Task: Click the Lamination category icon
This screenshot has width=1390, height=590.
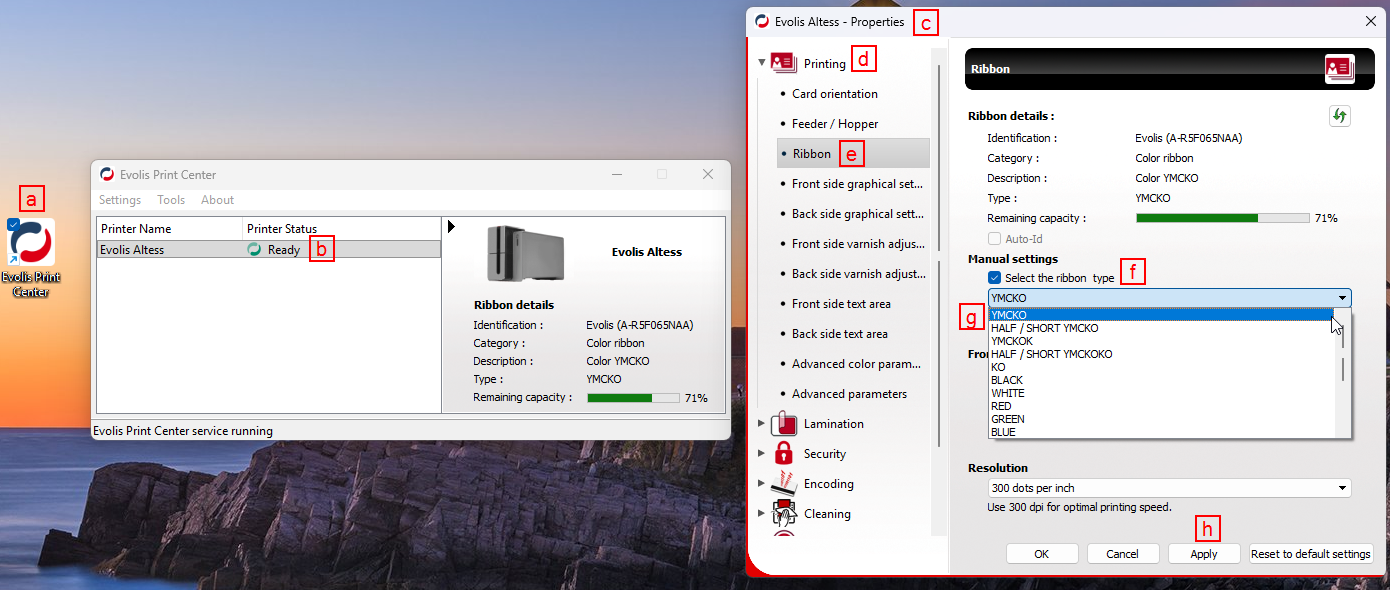Action: tap(784, 423)
